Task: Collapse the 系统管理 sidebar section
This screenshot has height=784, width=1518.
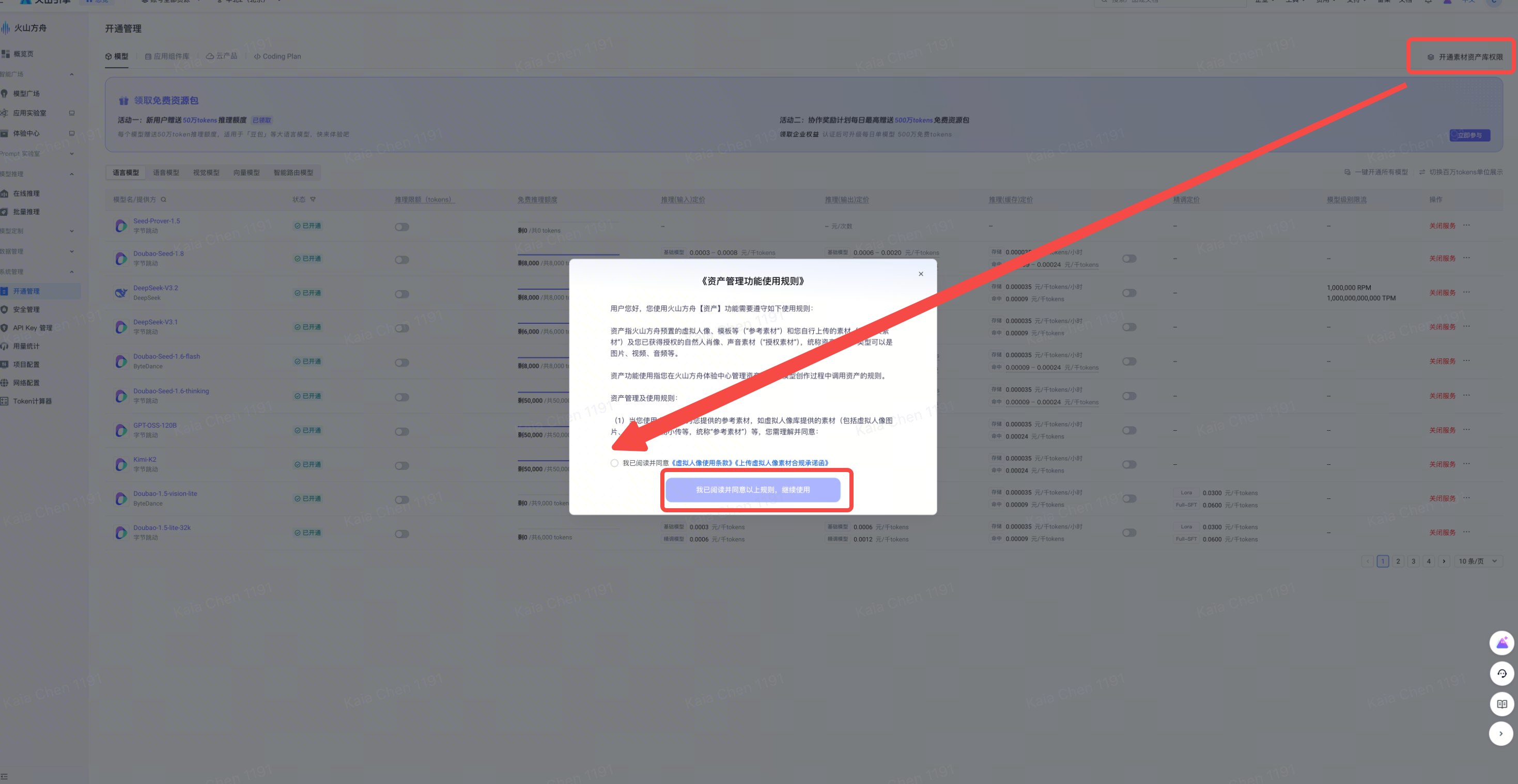Action: pyautogui.click(x=72, y=272)
